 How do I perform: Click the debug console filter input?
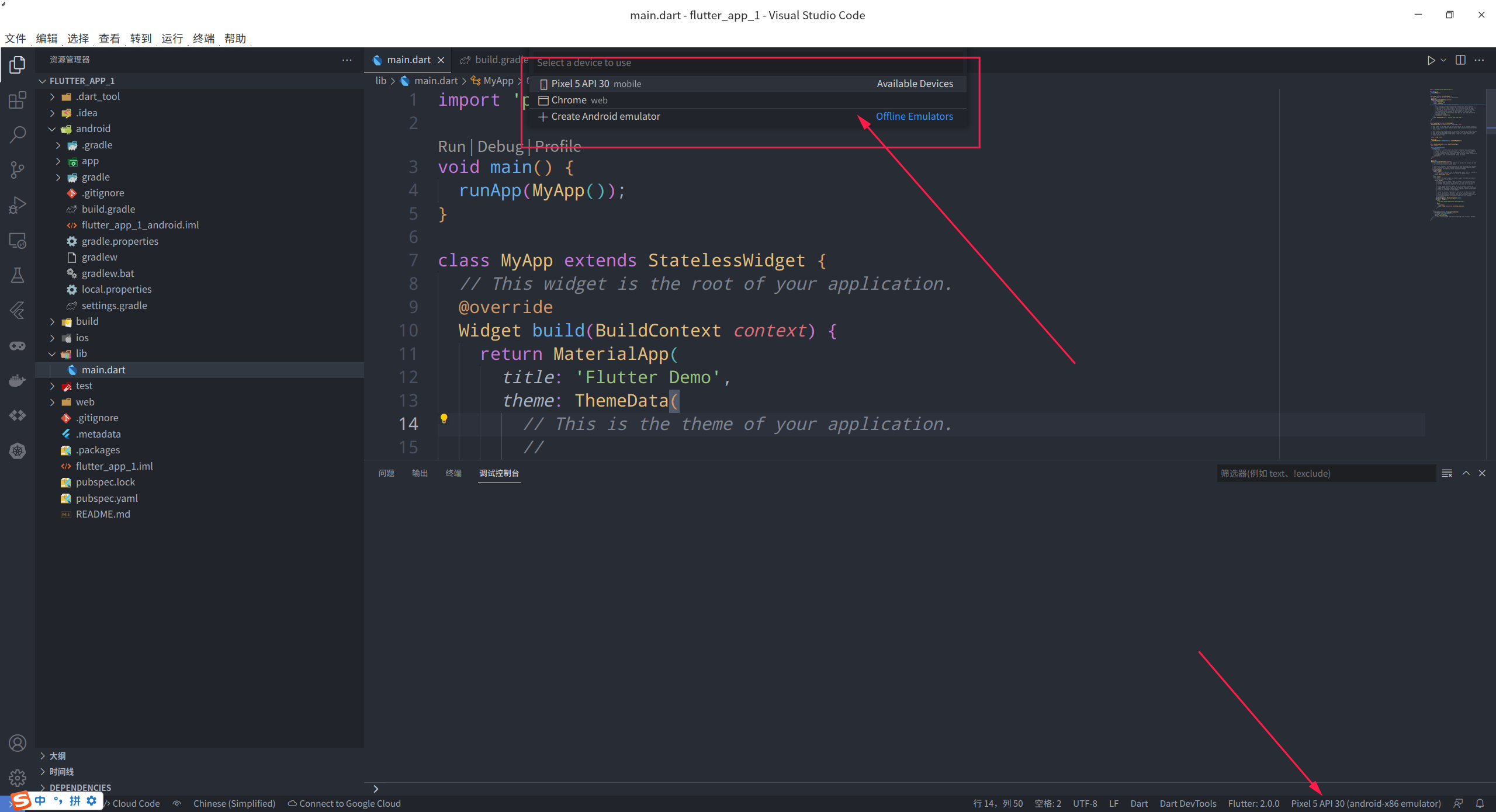coord(1325,473)
